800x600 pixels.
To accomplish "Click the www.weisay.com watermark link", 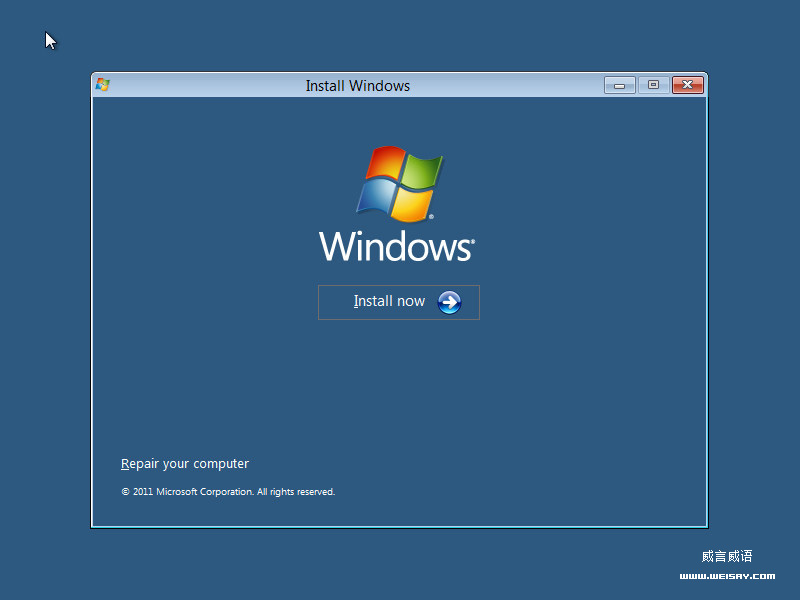I will point(727,576).
